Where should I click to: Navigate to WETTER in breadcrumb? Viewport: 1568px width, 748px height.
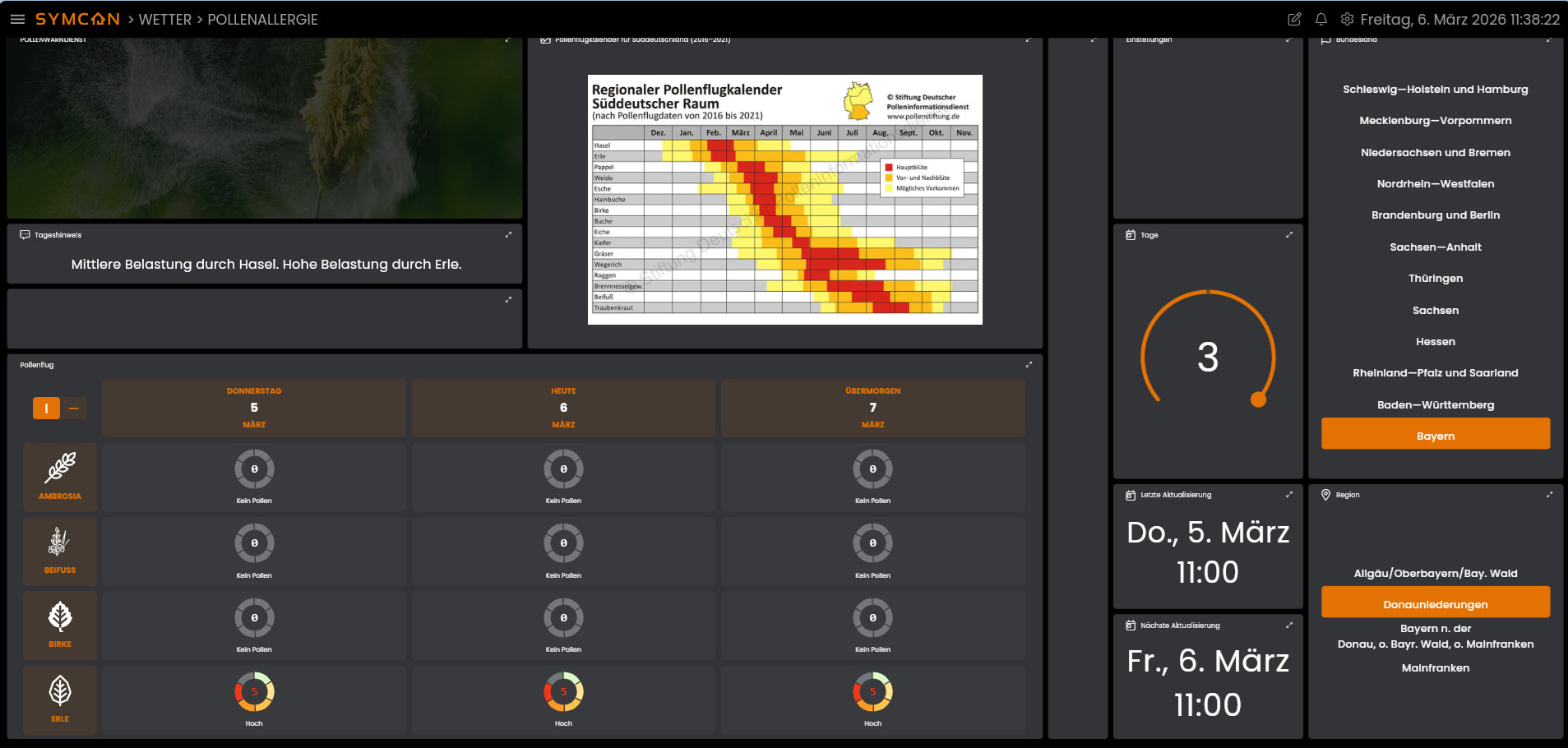[164, 19]
